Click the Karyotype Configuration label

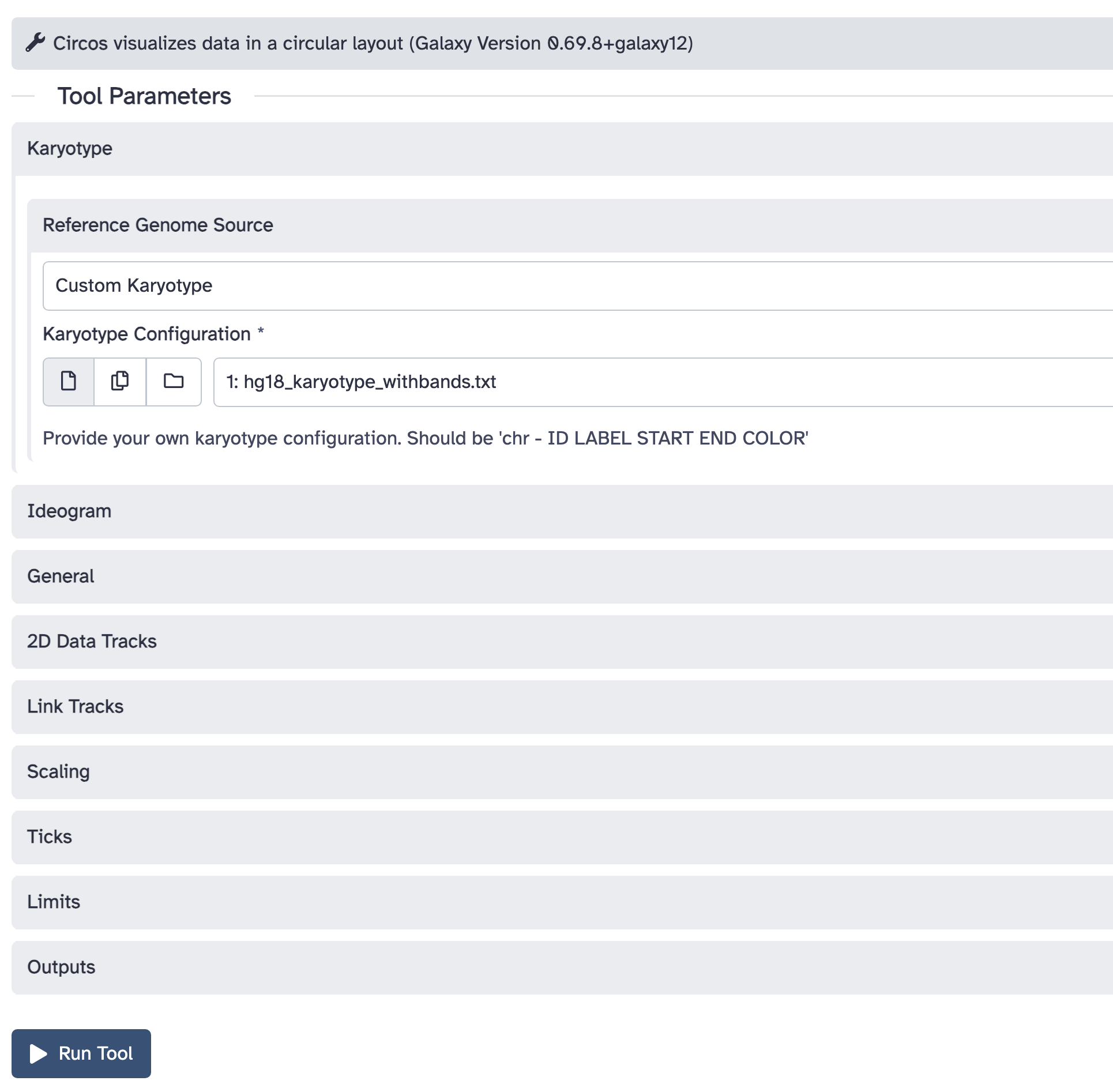146,334
